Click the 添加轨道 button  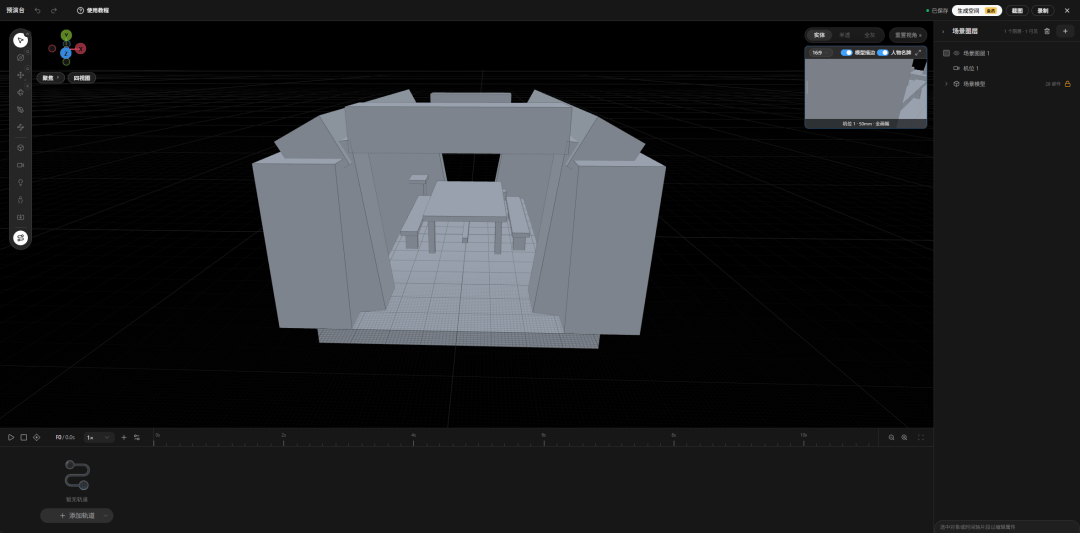click(77, 515)
